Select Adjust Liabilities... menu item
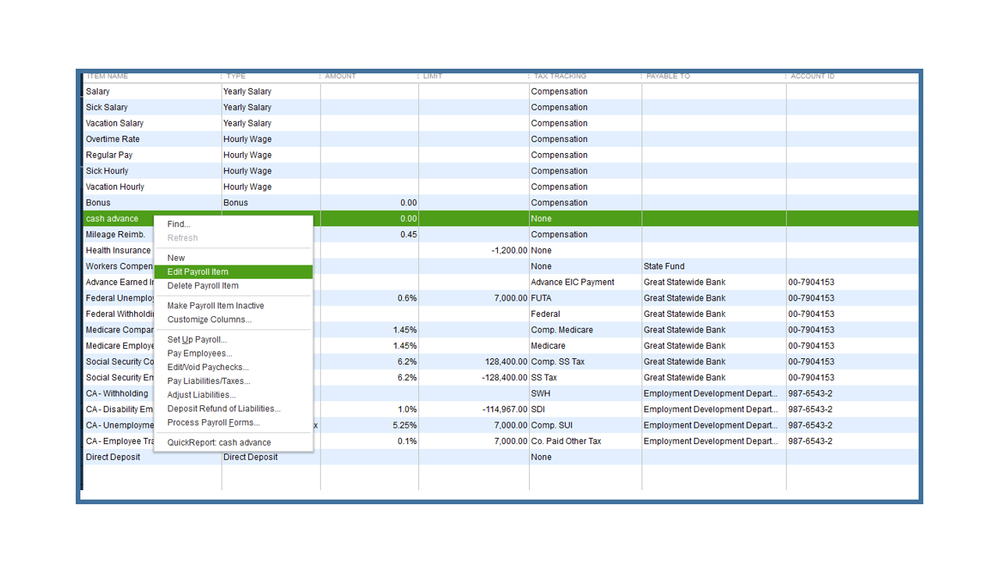Screen dimensions: 999x562 click(201, 395)
